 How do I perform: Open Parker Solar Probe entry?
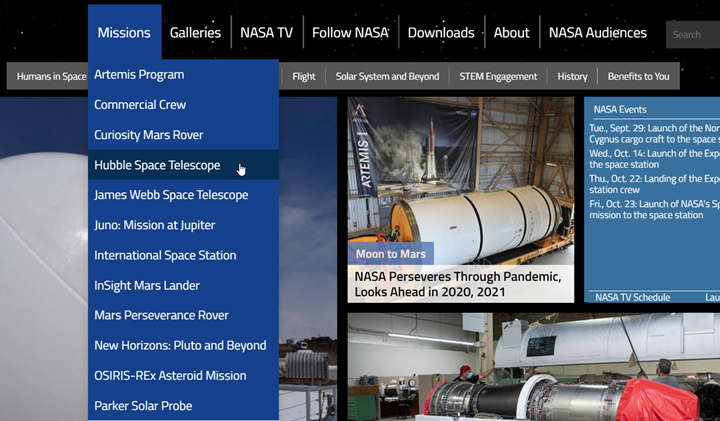(183, 406)
